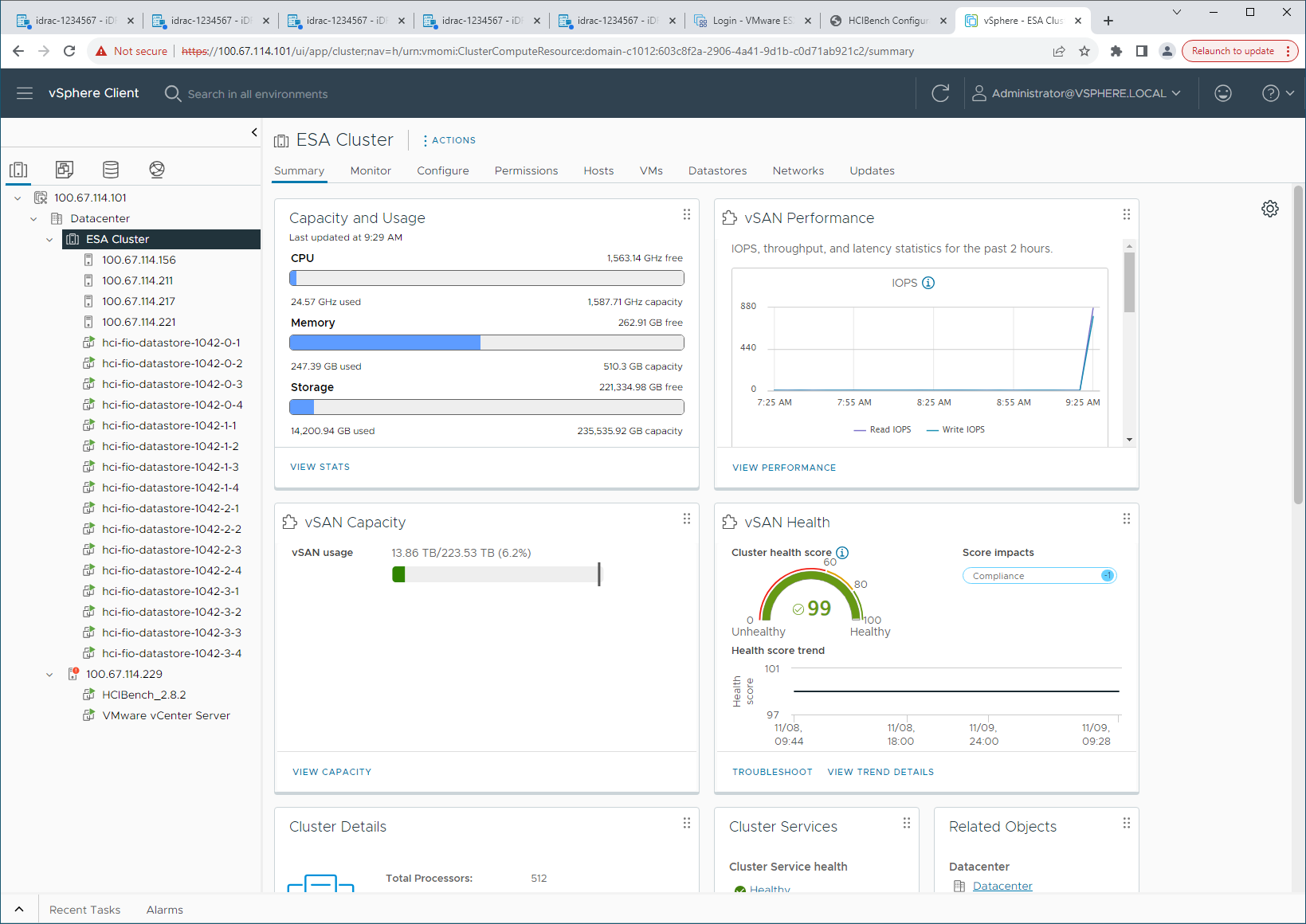Open the Networks tab
Image resolution: width=1306 pixels, height=924 pixels.
tap(798, 170)
